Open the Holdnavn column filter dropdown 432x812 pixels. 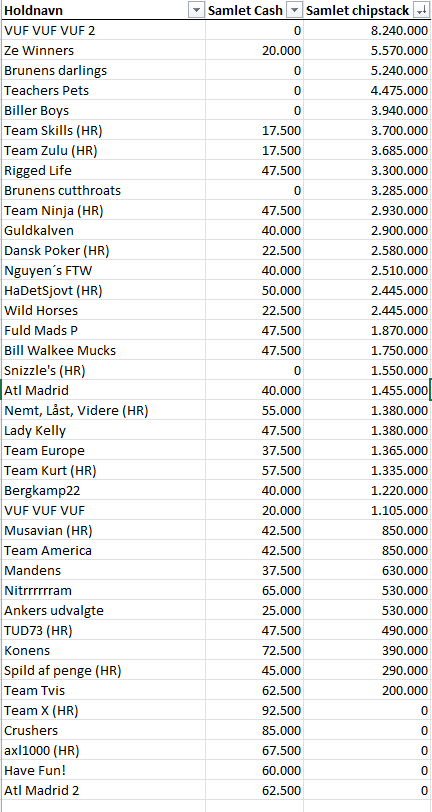click(196, 10)
